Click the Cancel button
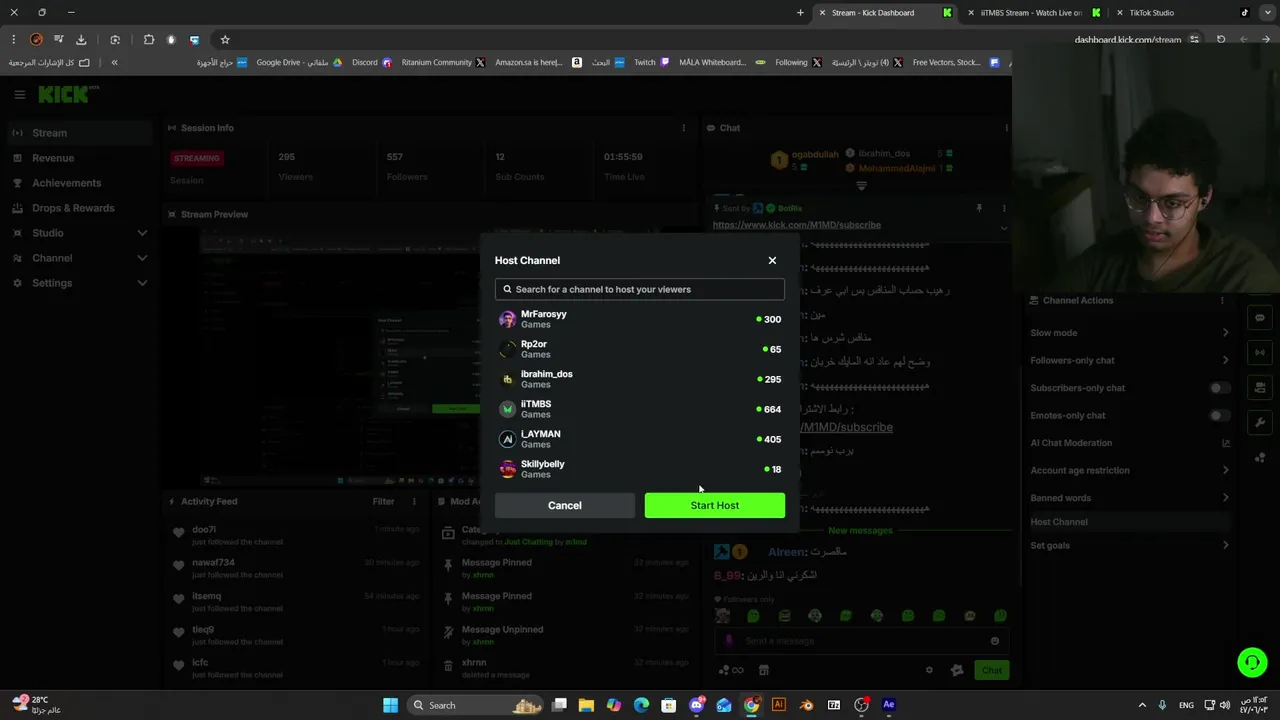The height and width of the screenshot is (720, 1280). (564, 505)
